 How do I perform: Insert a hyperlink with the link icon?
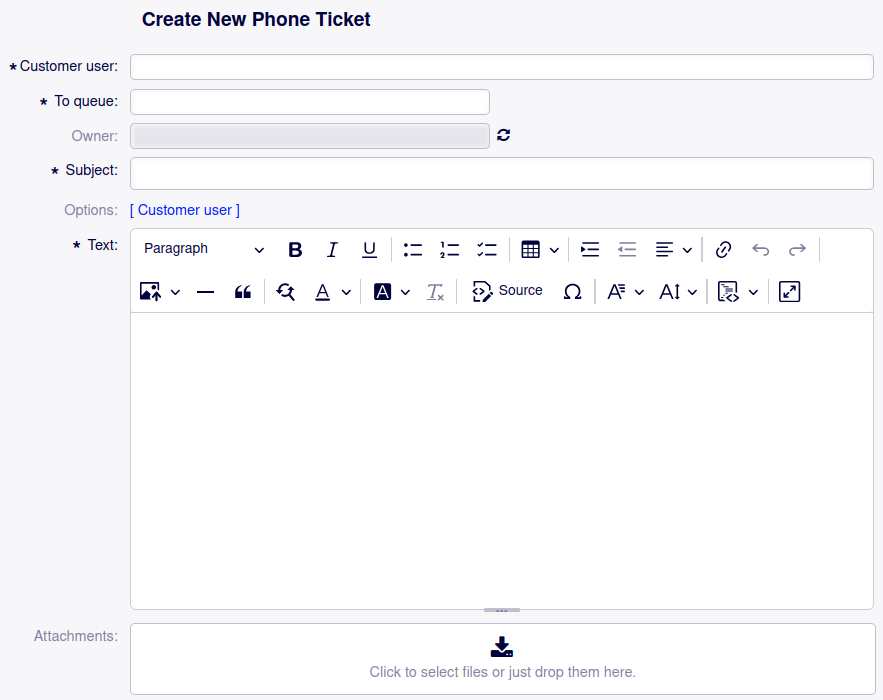click(x=723, y=249)
